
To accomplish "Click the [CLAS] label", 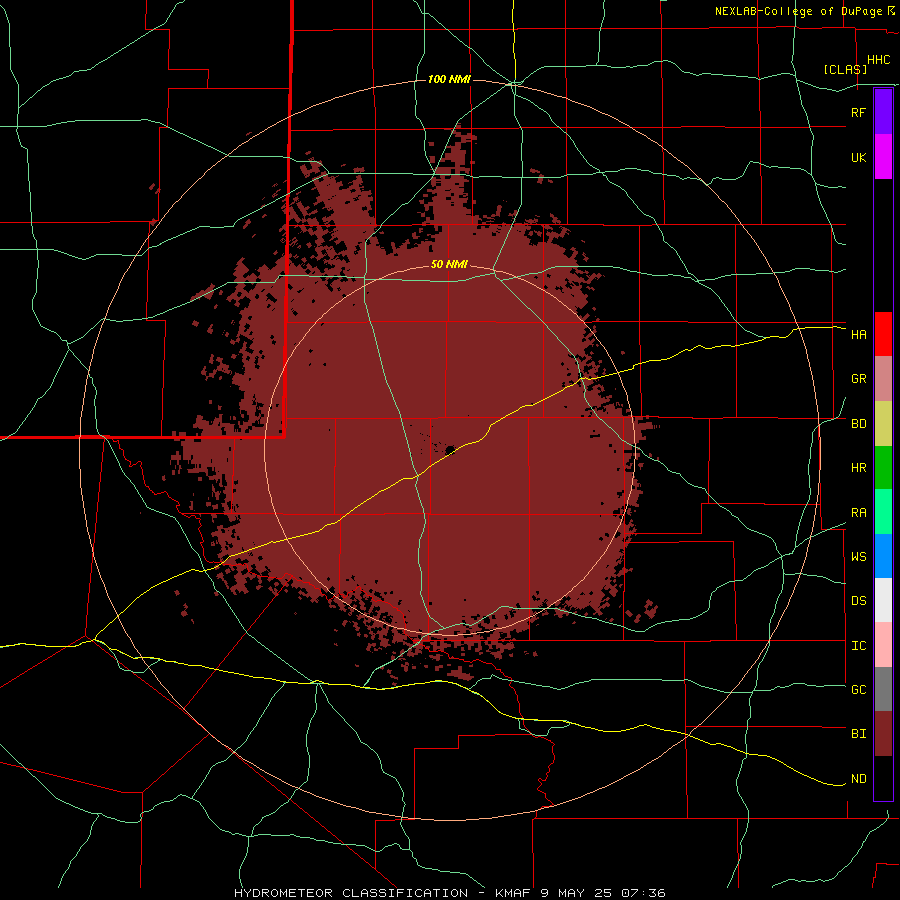I will click(x=845, y=70).
